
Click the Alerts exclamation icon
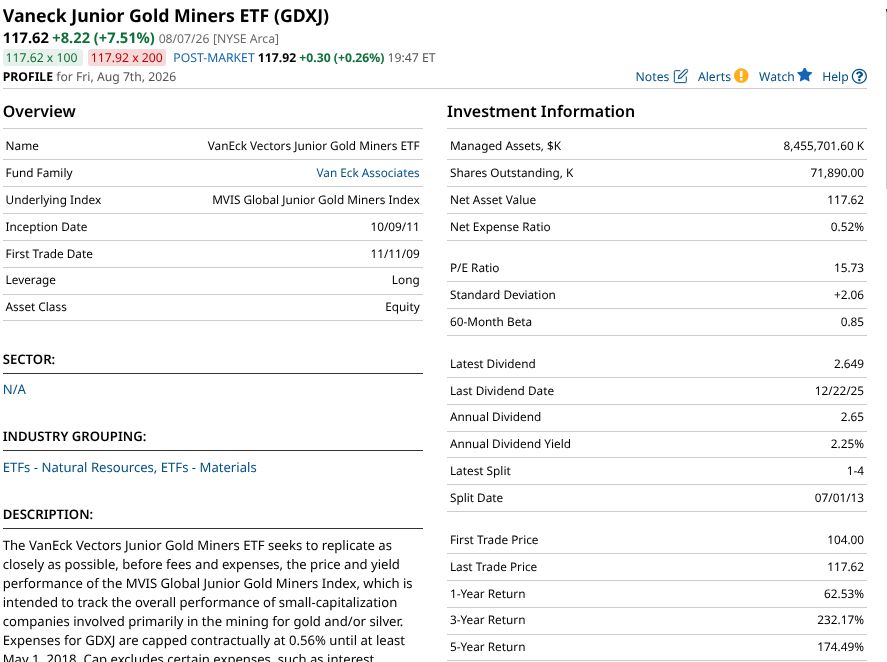click(x=741, y=76)
